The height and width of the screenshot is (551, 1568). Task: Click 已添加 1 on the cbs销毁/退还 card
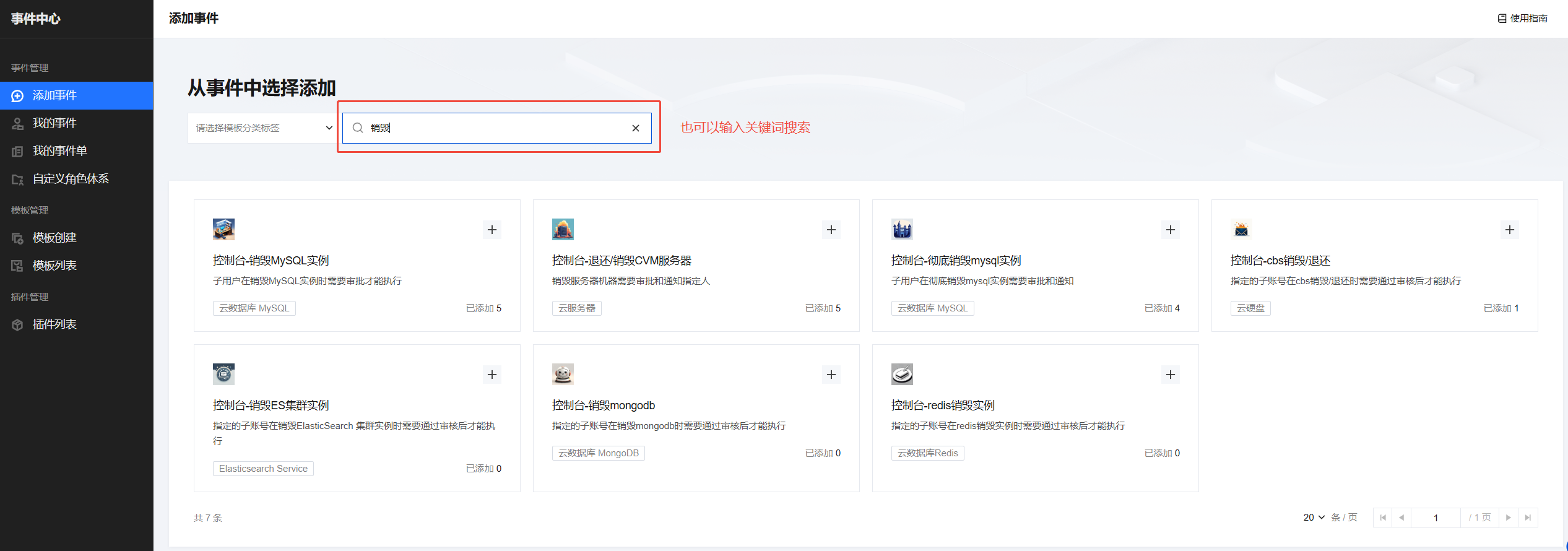click(x=1501, y=308)
